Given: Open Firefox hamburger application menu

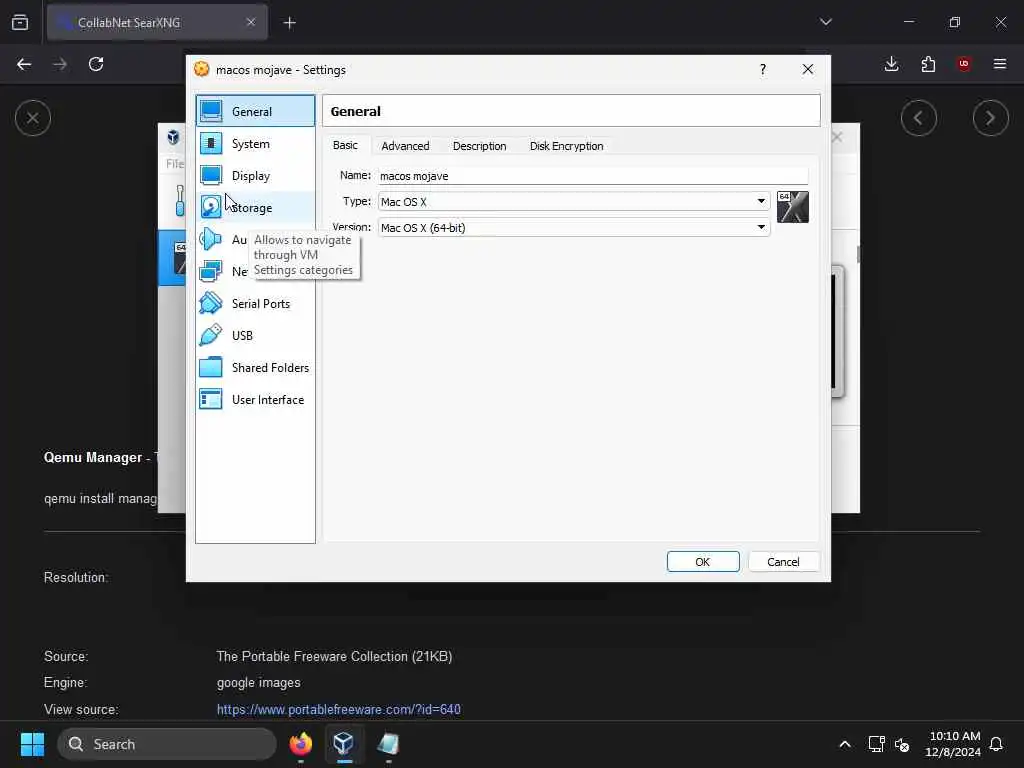Looking at the screenshot, I should [1000, 64].
